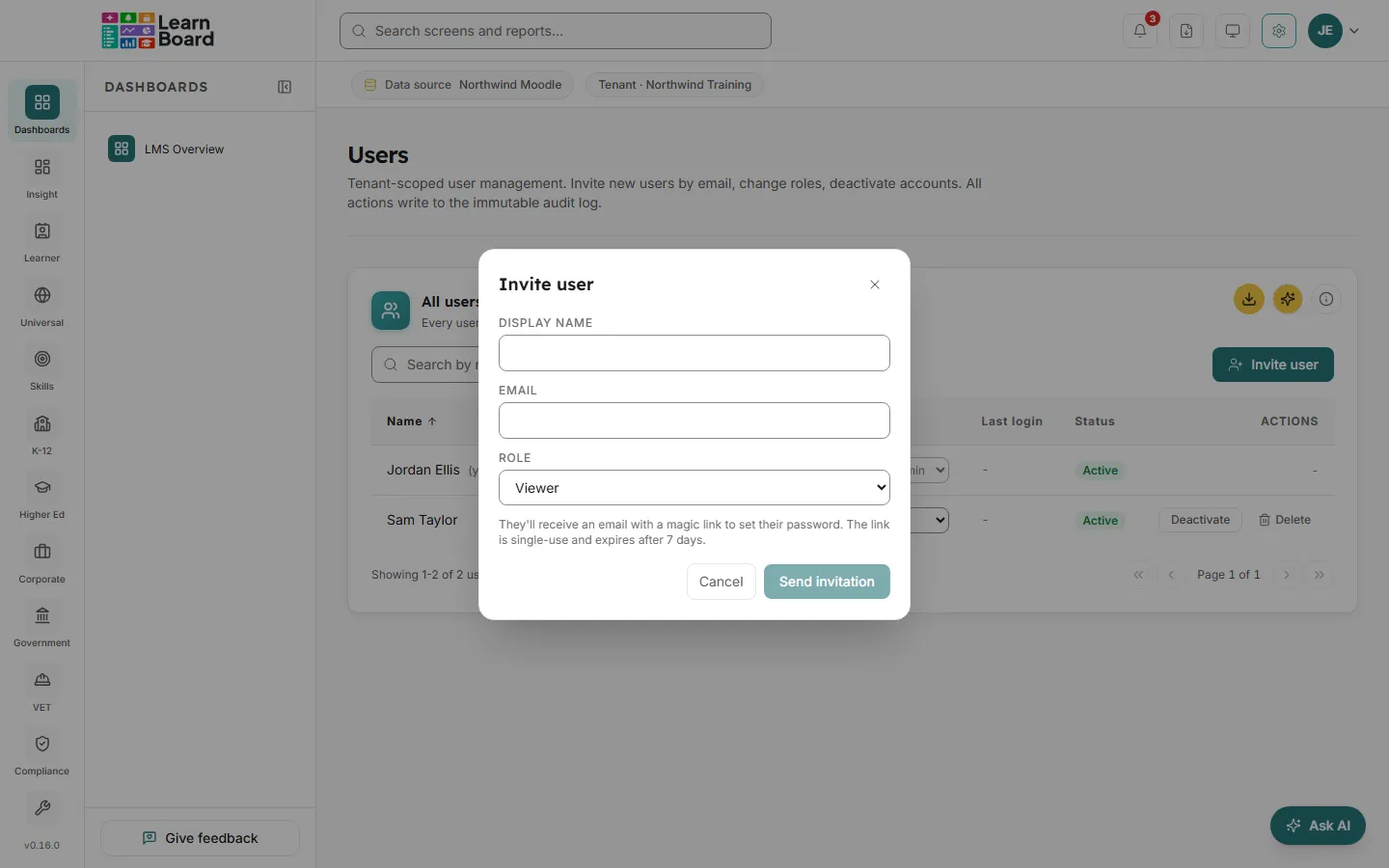Screen dimensions: 1389x868
Task: Open the settings gear icon
Action: click(x=1279, y=31)
